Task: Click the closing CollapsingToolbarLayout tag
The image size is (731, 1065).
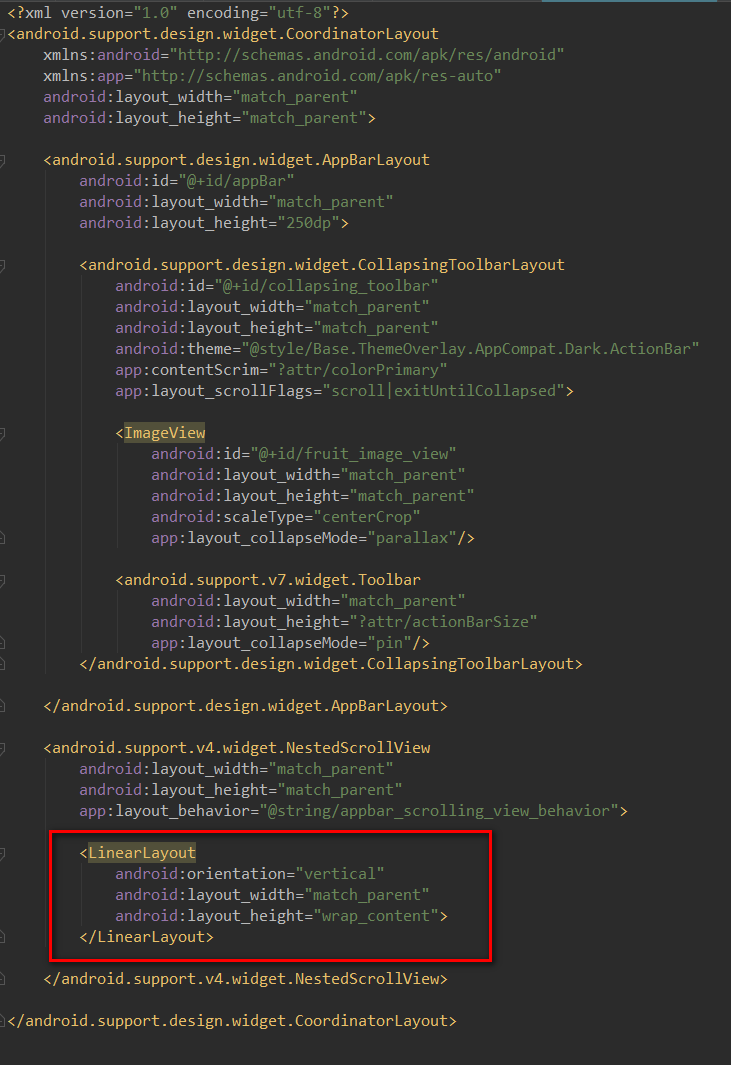Action: [331, 664]
